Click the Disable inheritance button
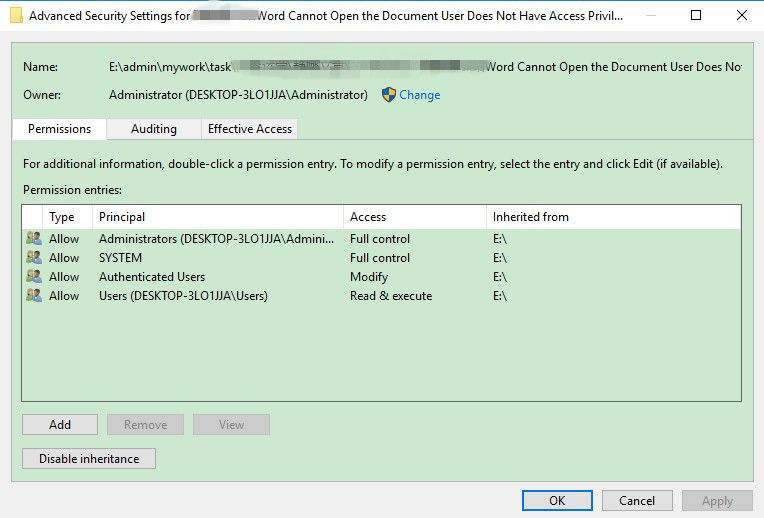 [89, 459]
